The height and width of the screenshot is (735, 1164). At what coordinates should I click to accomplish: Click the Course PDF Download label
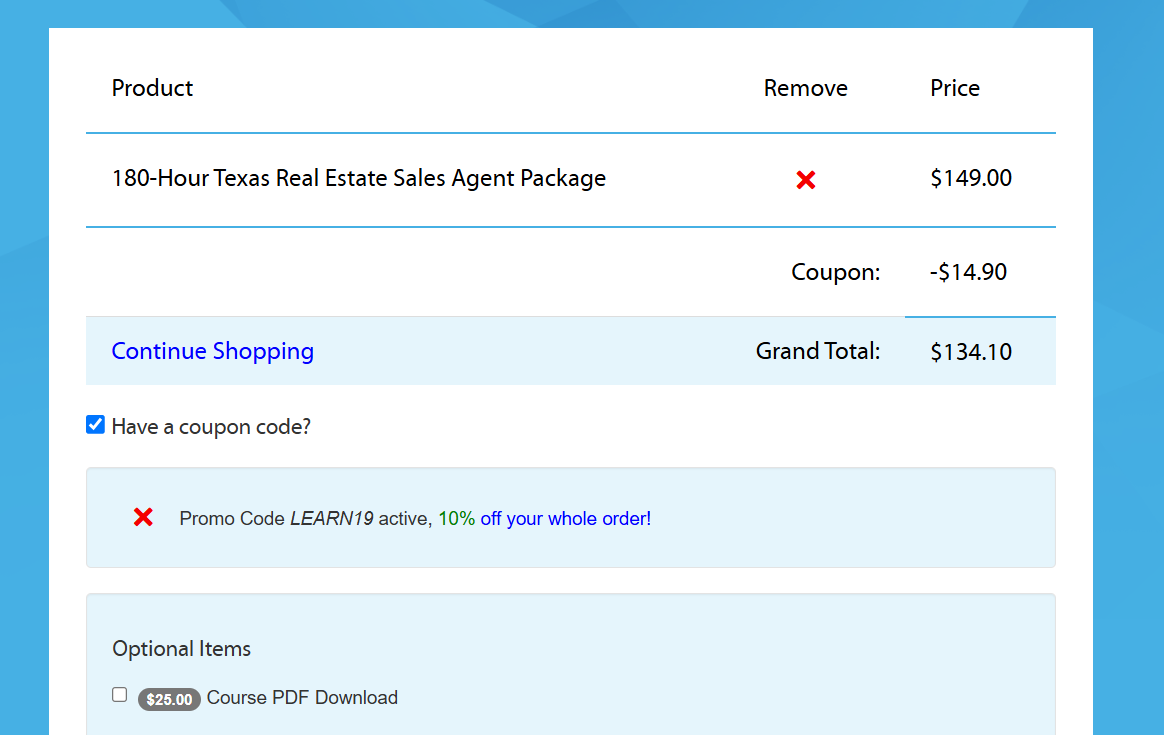click(x=302, y=698)
